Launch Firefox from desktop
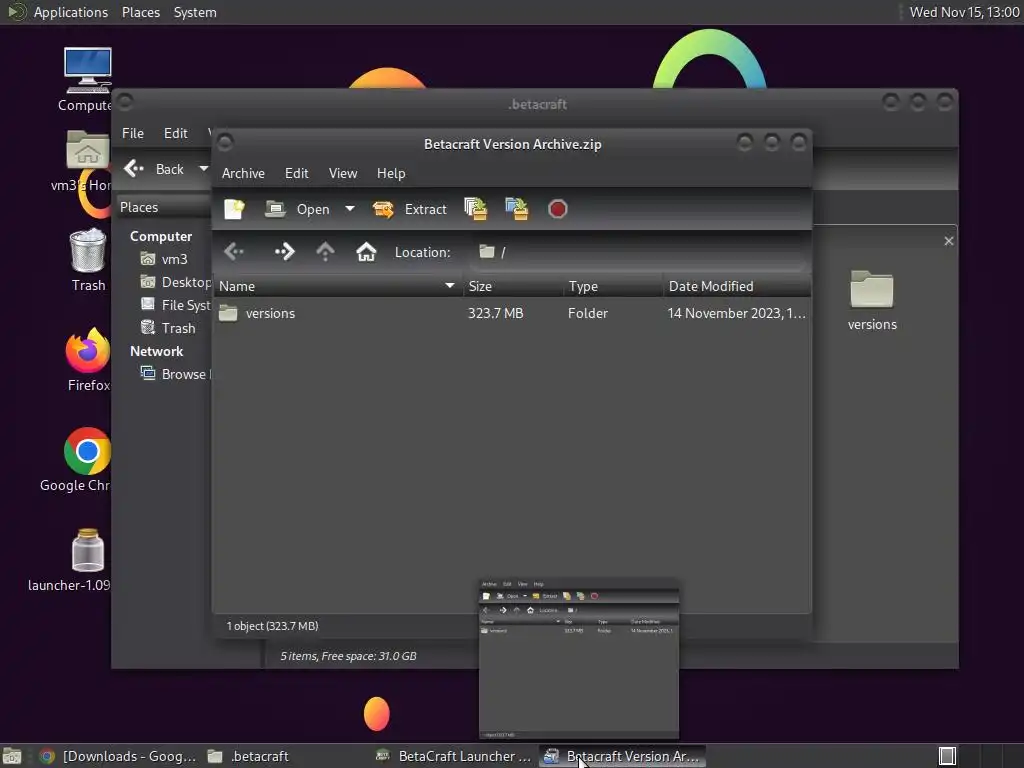Viewport: 1024px width, 768px height. click(88, 360)
